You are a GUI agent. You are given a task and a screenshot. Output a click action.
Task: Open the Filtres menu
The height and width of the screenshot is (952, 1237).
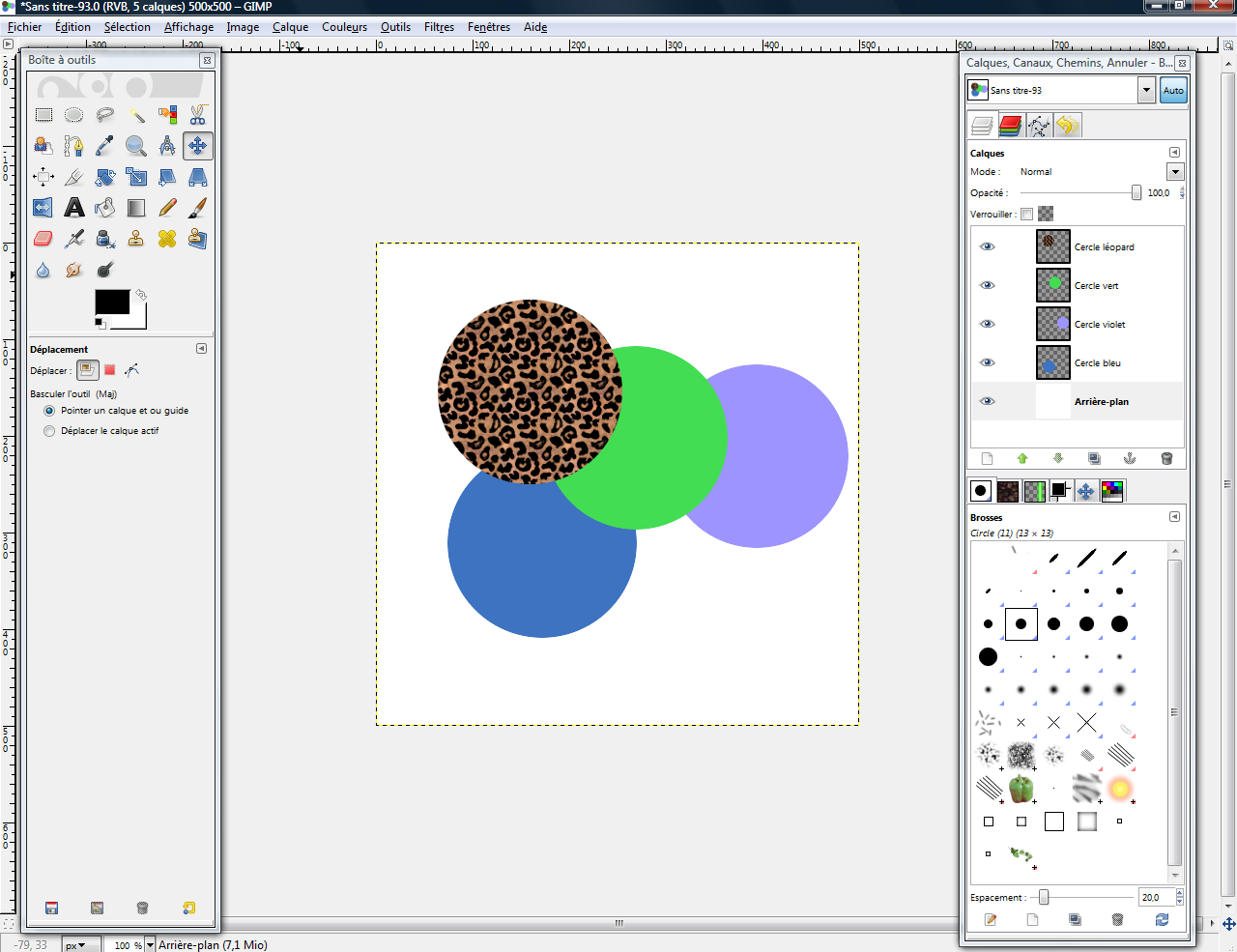[439, 27]
